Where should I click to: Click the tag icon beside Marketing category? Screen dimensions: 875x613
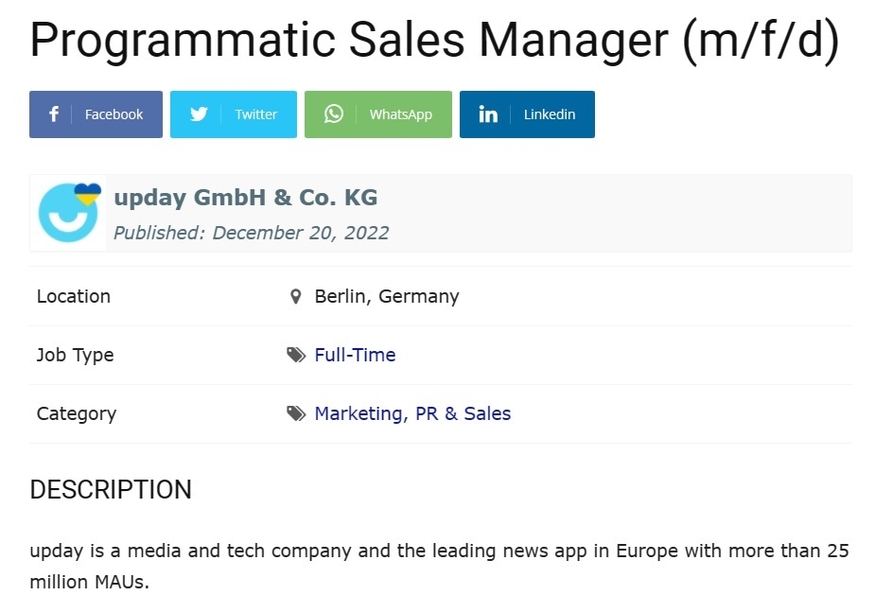pyautogui.click(x=296, y=414)
